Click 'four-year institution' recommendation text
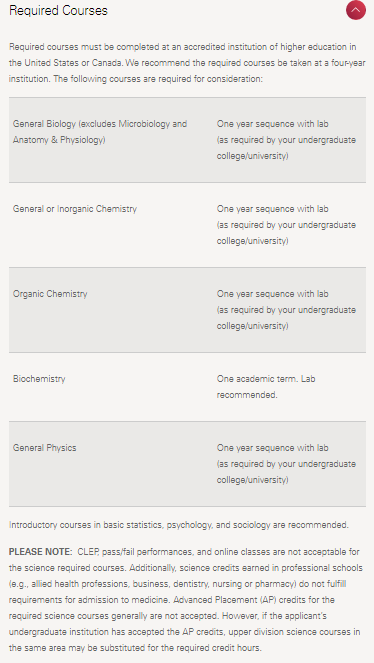374x663 pixels. (187, 71)
